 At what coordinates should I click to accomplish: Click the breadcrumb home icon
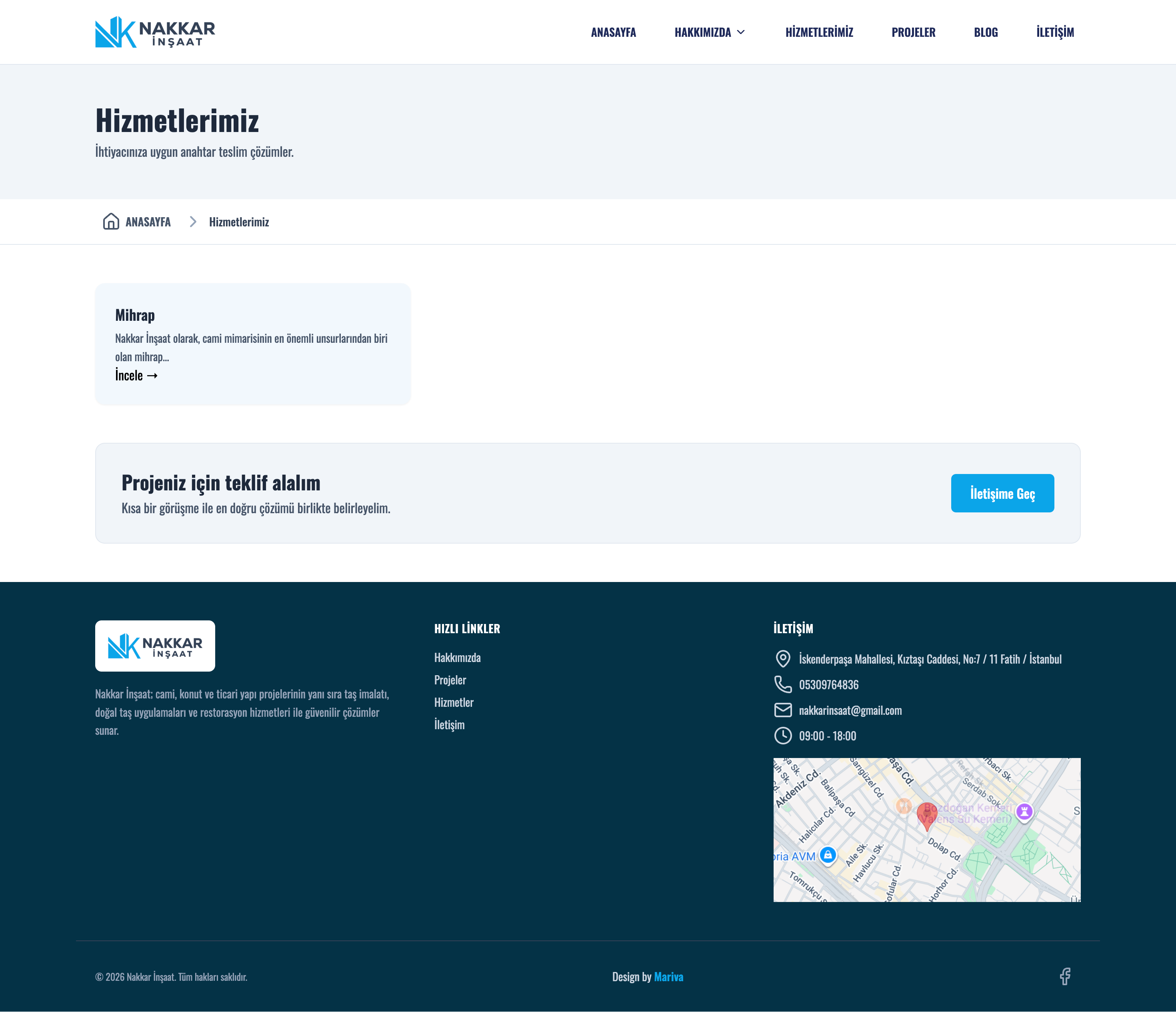(111, 221)
